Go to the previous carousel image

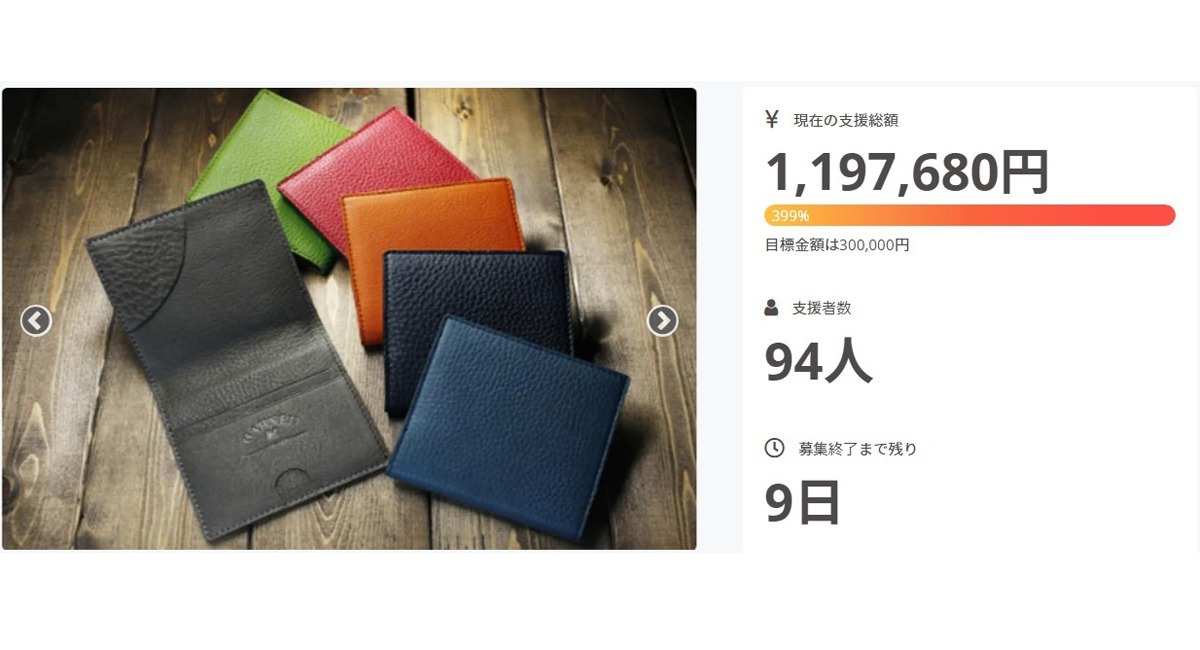(36, 321)
